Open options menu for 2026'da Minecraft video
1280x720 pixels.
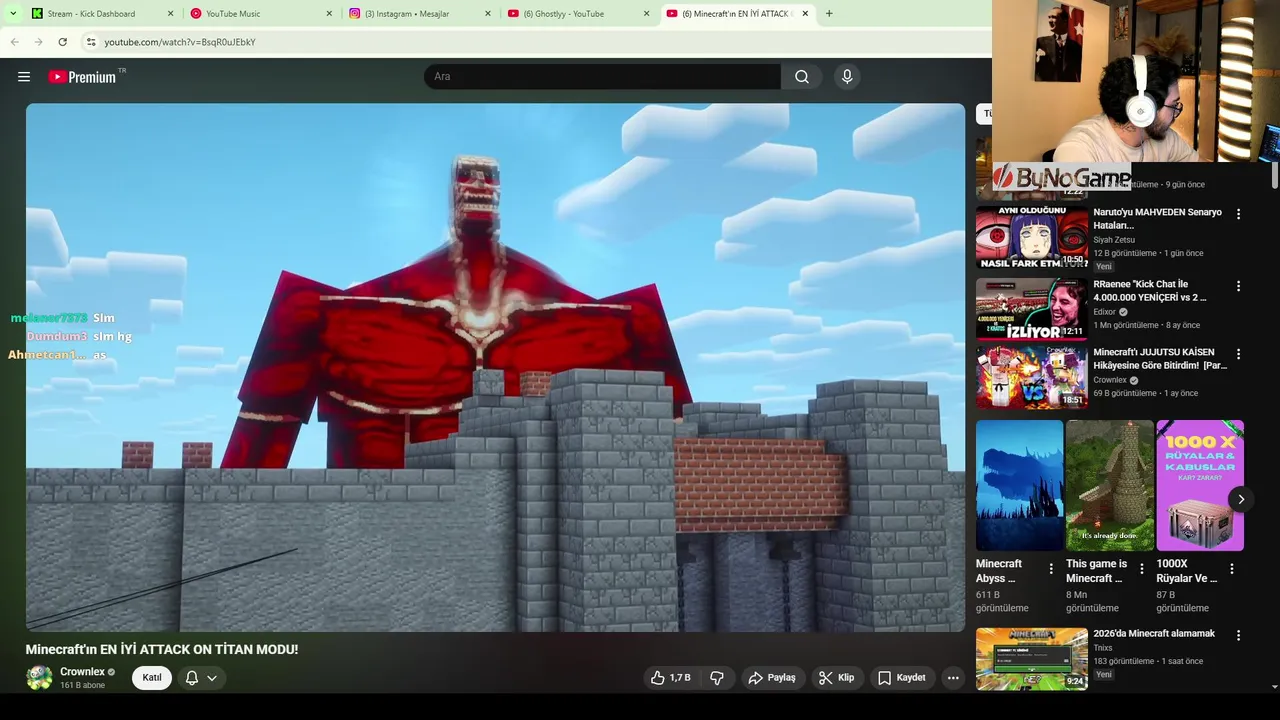pos(1238,635)
